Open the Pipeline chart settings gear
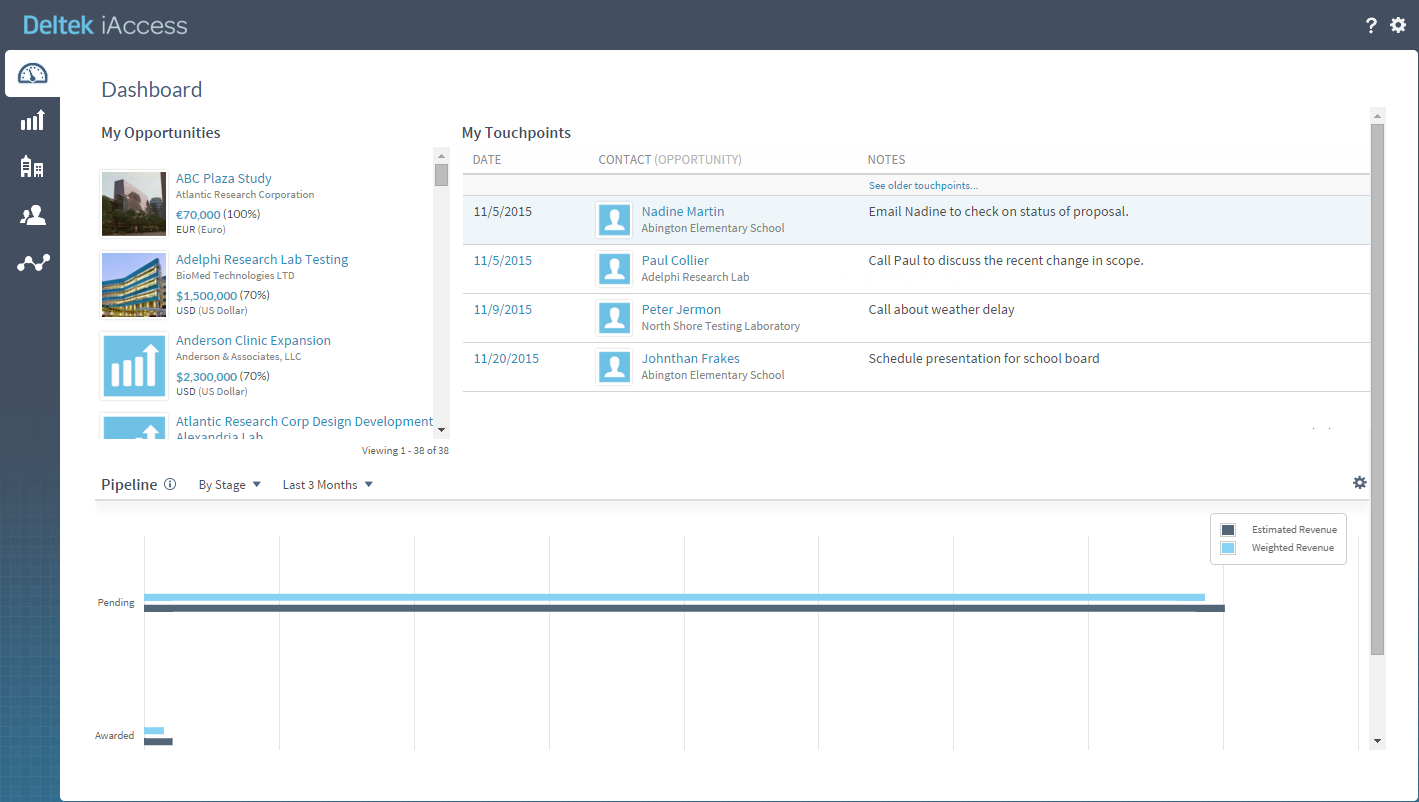Image resolution: width=1419 pixels, height=802 pixels. pos(1360,482)
